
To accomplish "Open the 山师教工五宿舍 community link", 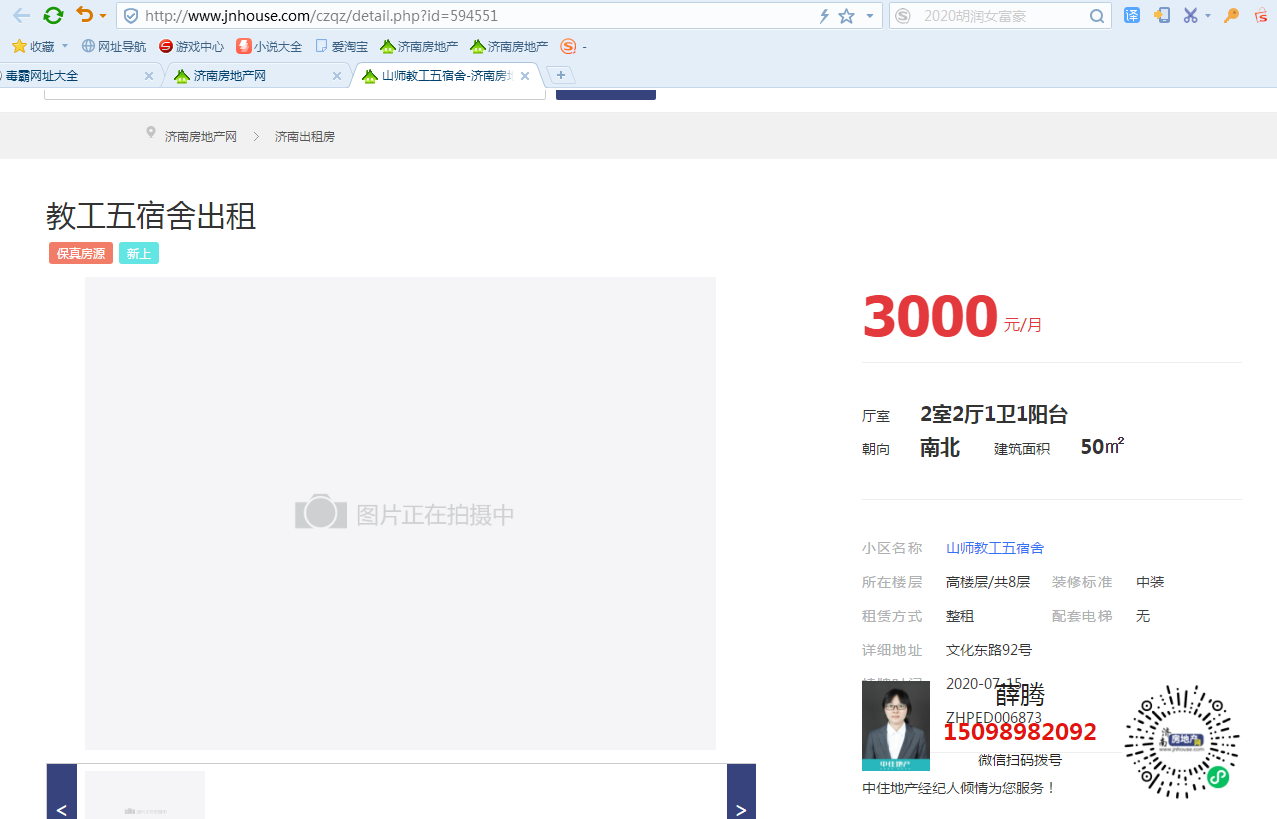I will [995, 548].
